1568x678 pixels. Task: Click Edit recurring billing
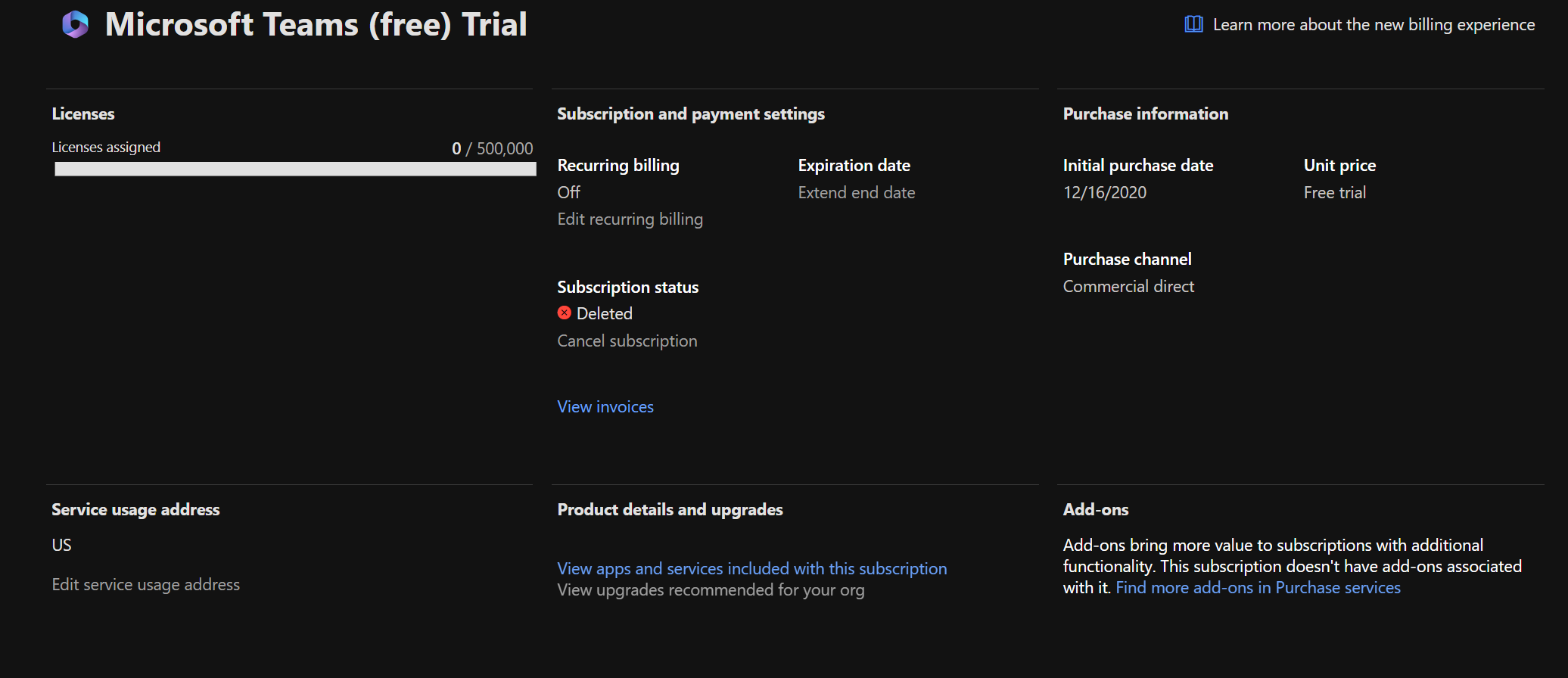click(x=630, y=219)
